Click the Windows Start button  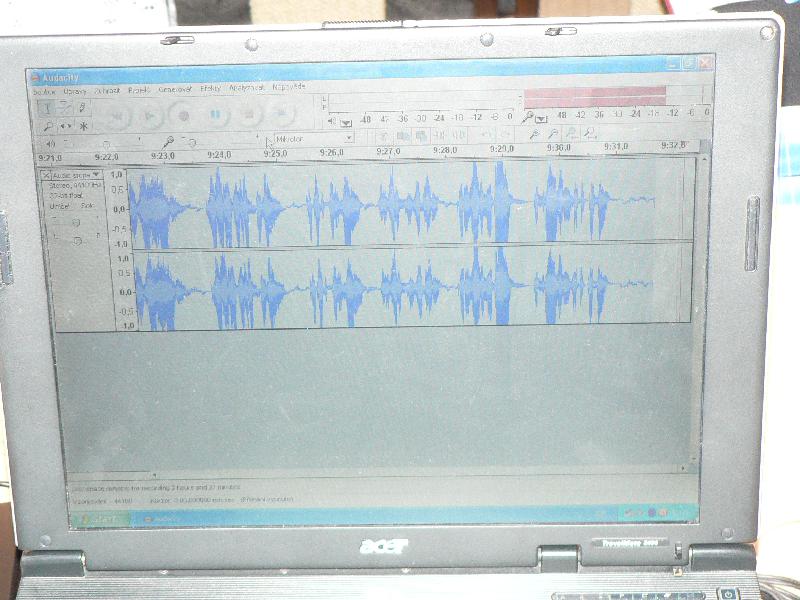point(99,518)
